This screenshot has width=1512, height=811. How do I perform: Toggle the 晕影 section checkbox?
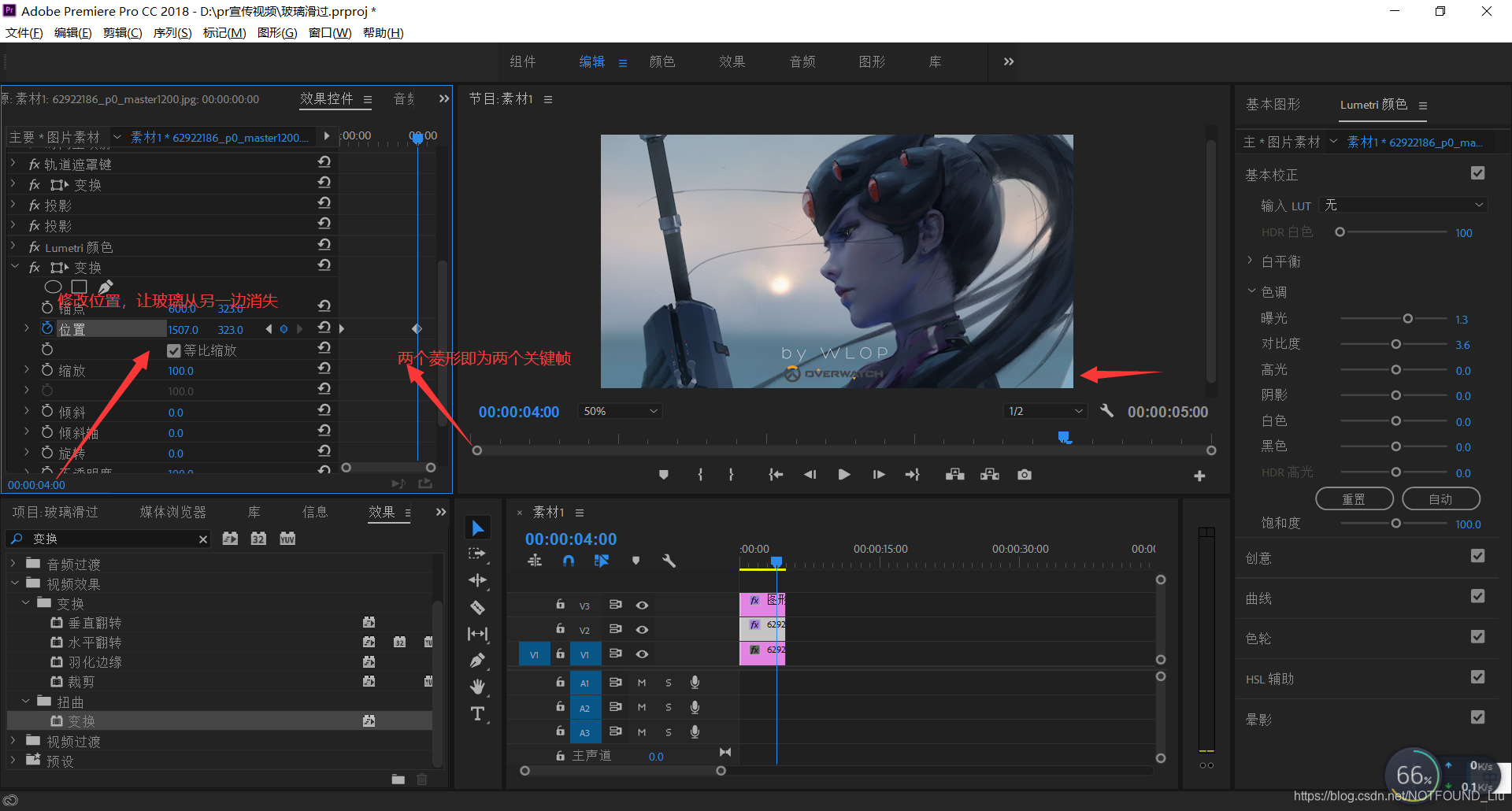tap(1477, 717)
